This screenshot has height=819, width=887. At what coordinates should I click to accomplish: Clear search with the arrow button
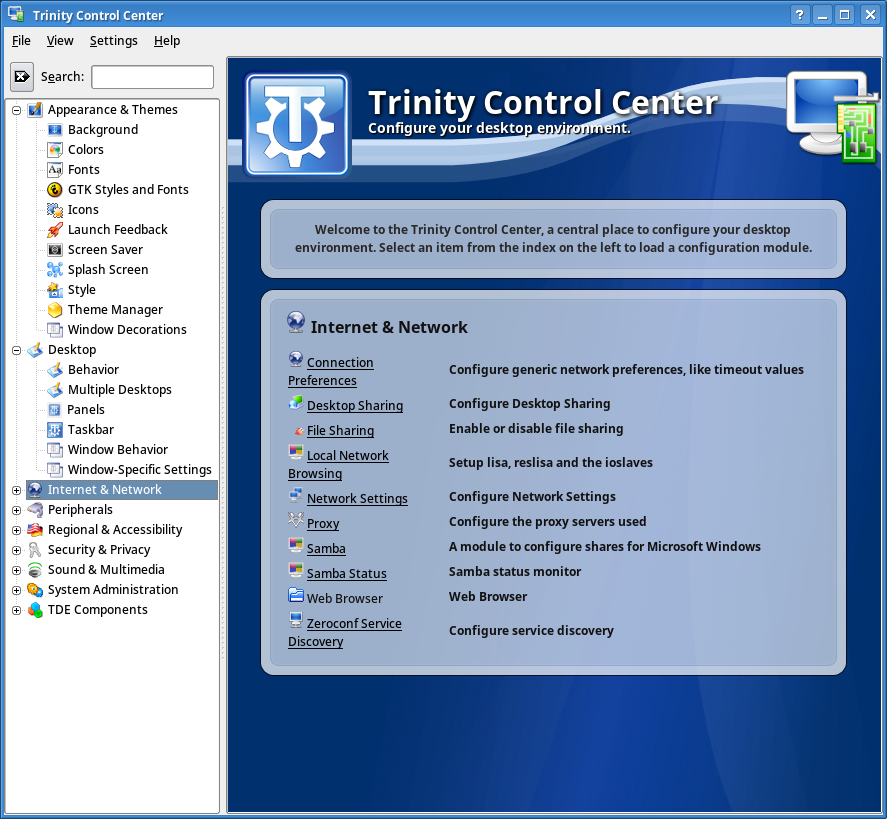[x=22, y=76]
